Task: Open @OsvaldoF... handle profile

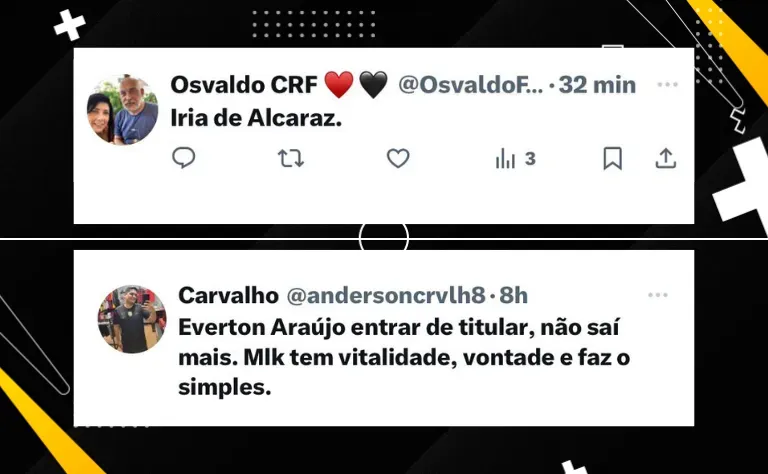Action: click(x=470, y=85)
